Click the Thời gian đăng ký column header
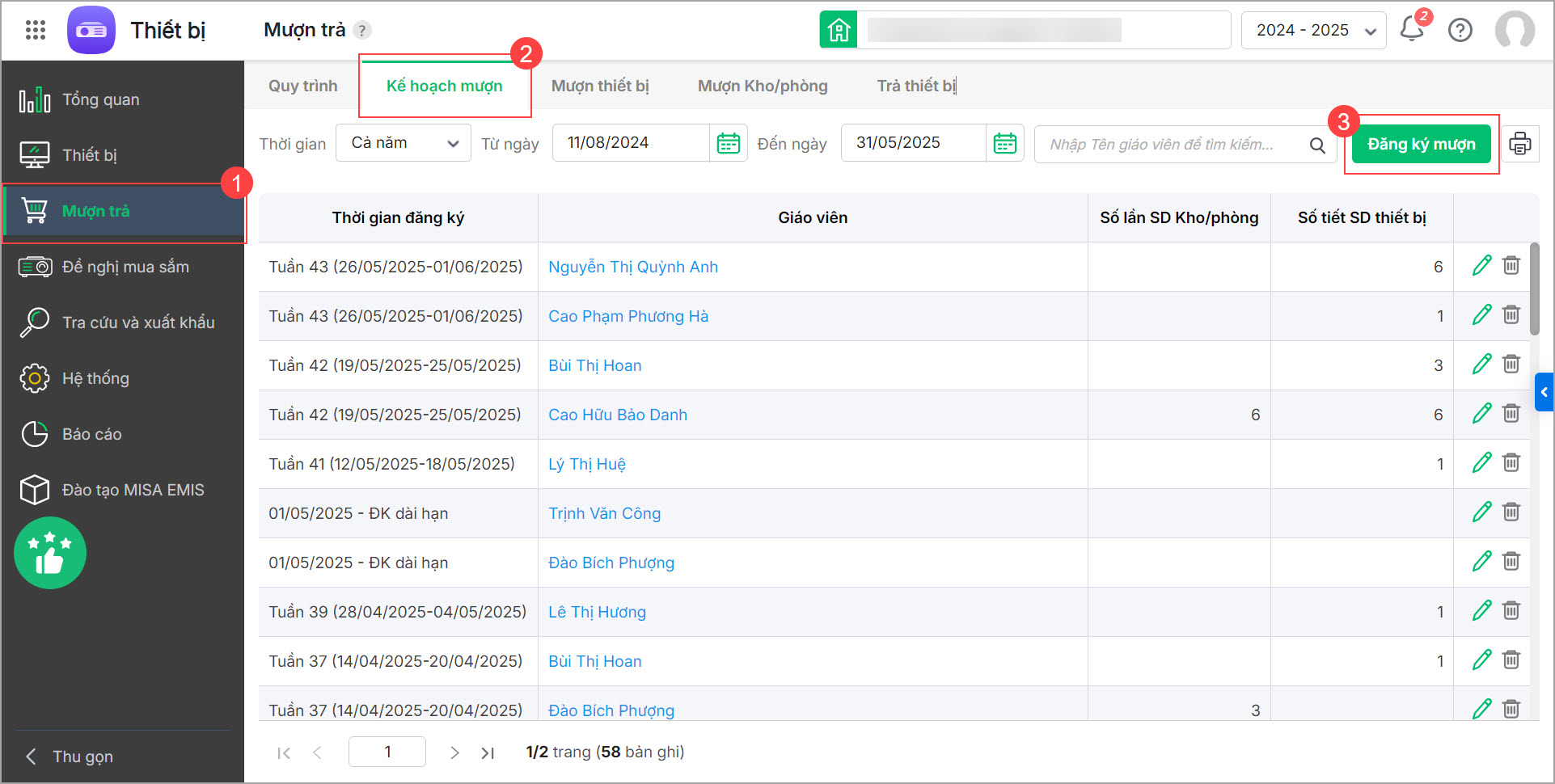Viewport: 1555px width, 784px height. pos(398,217)
